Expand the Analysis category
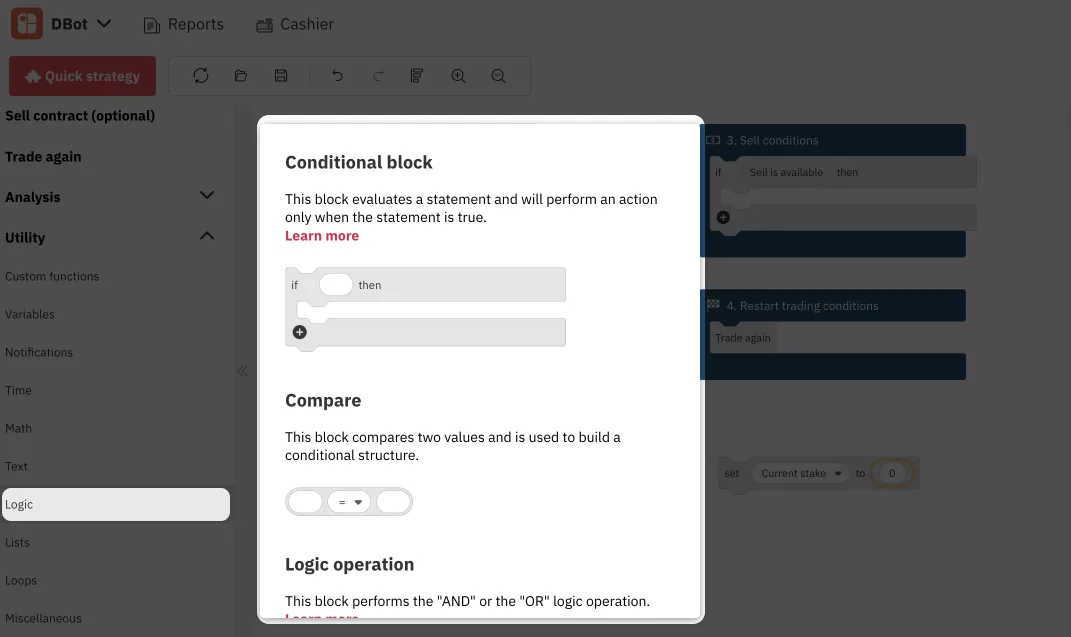 [207, 195]
